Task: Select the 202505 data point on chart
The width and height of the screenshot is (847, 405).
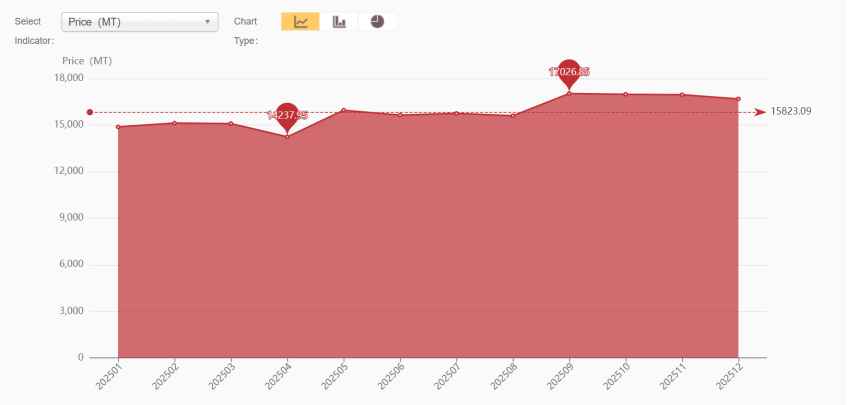Action: tap(344, 110)
